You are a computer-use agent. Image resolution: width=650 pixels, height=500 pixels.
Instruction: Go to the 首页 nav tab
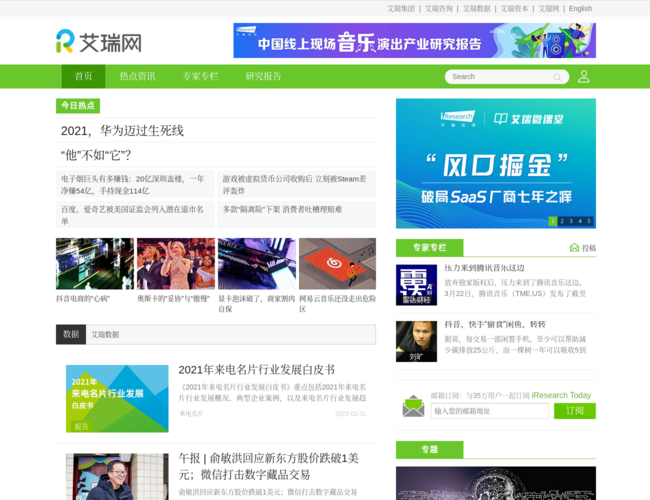pyautogui.click(x=83, y=76)
